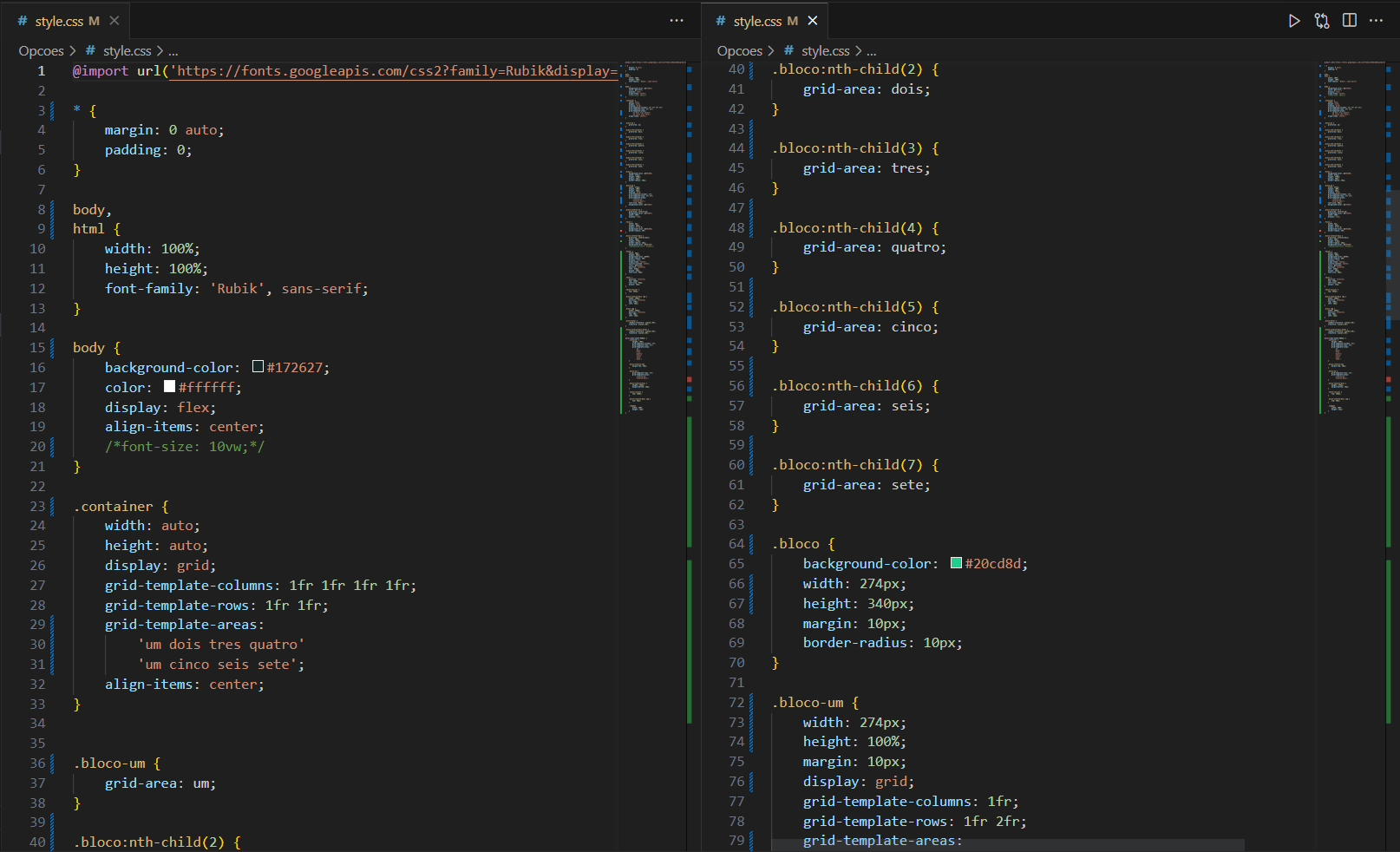Select the left style.css tab
This screenshot has height=852, width=1400.
click(x=58, y=21)
